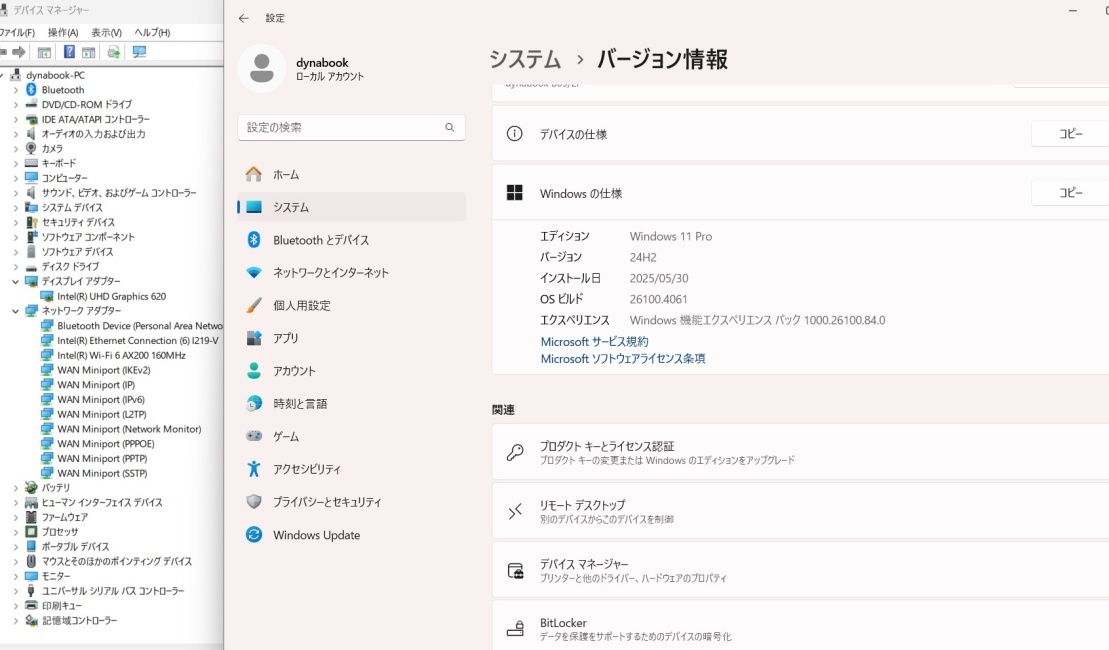Click the forward arrow in Device Manager toolbar
Viewport: 1109px width, 650px height.
coord(18,52)
